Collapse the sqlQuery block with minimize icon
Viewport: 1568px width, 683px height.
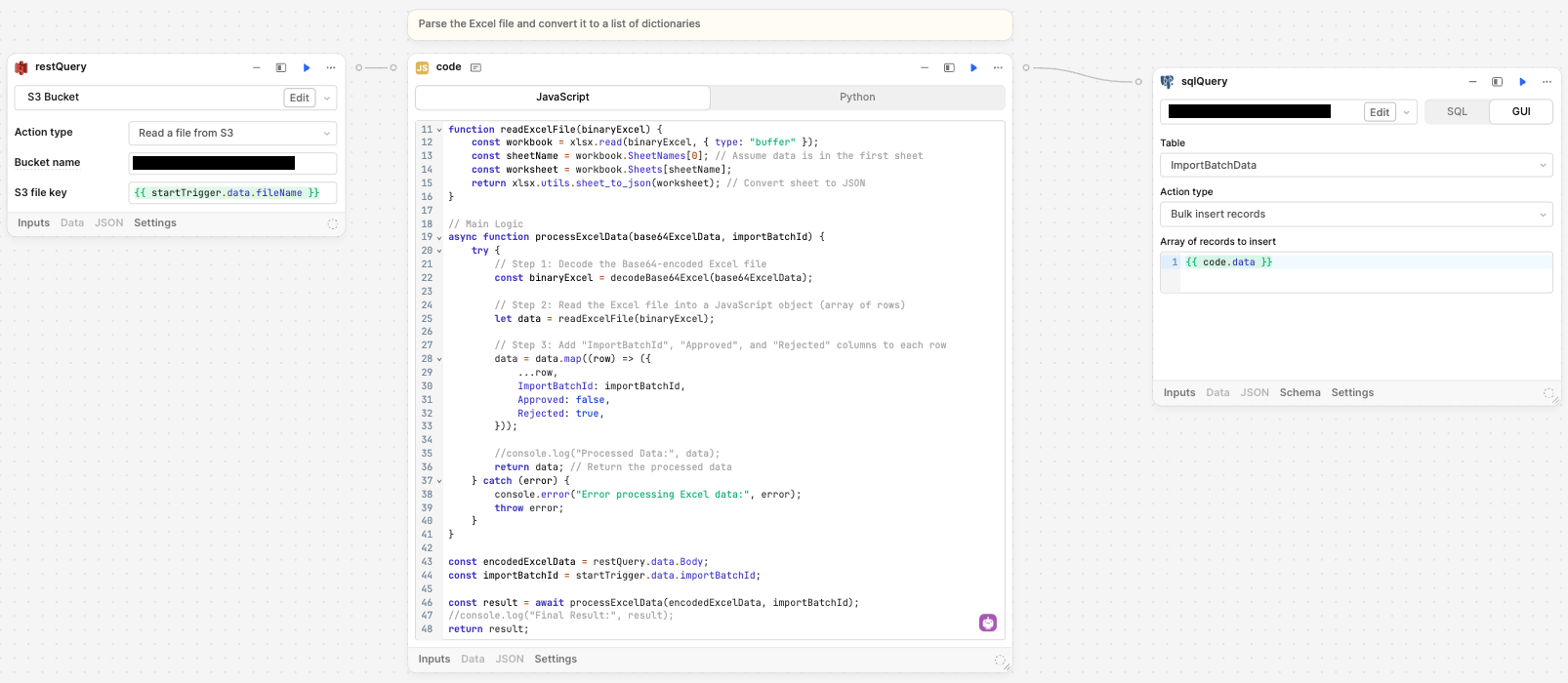pos(1472,82)
